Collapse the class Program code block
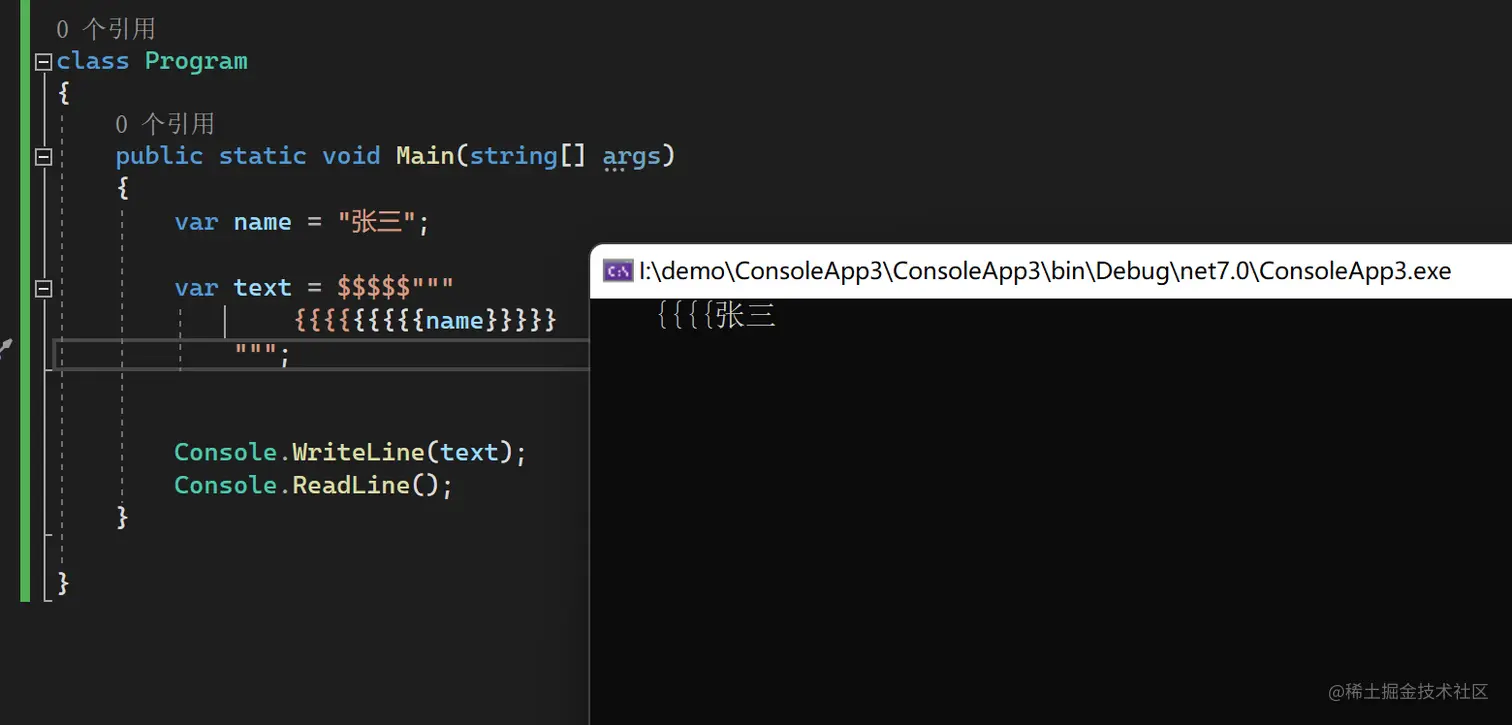The height and width of the screenshot is (725, 1512). [x=43, y=62]
